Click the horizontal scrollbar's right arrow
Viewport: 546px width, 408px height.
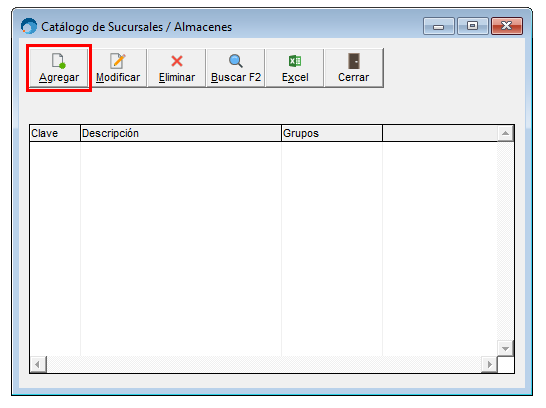(489, 364)
